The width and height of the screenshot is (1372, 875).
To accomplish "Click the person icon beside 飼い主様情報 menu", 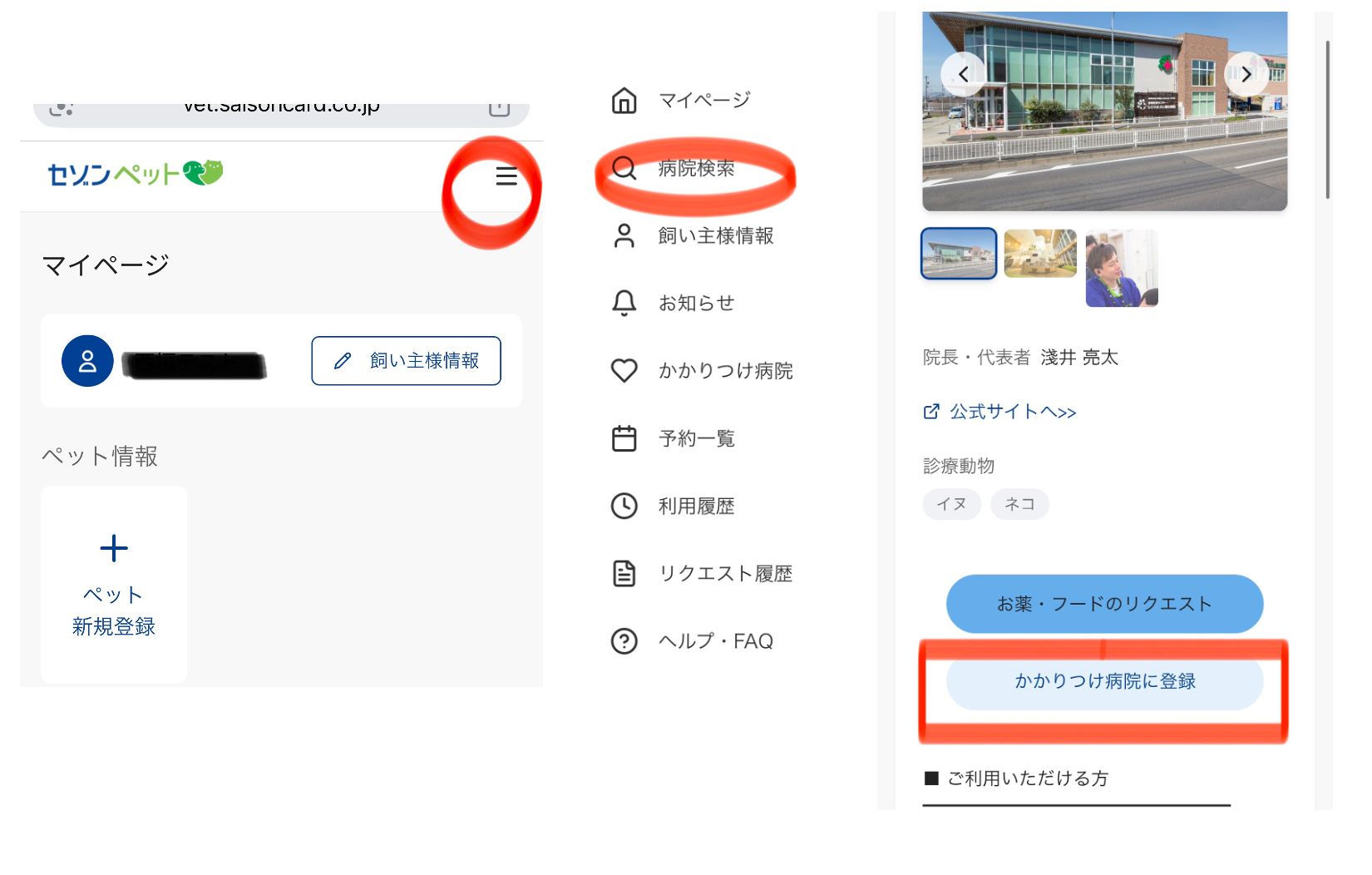I will point(624,236).
